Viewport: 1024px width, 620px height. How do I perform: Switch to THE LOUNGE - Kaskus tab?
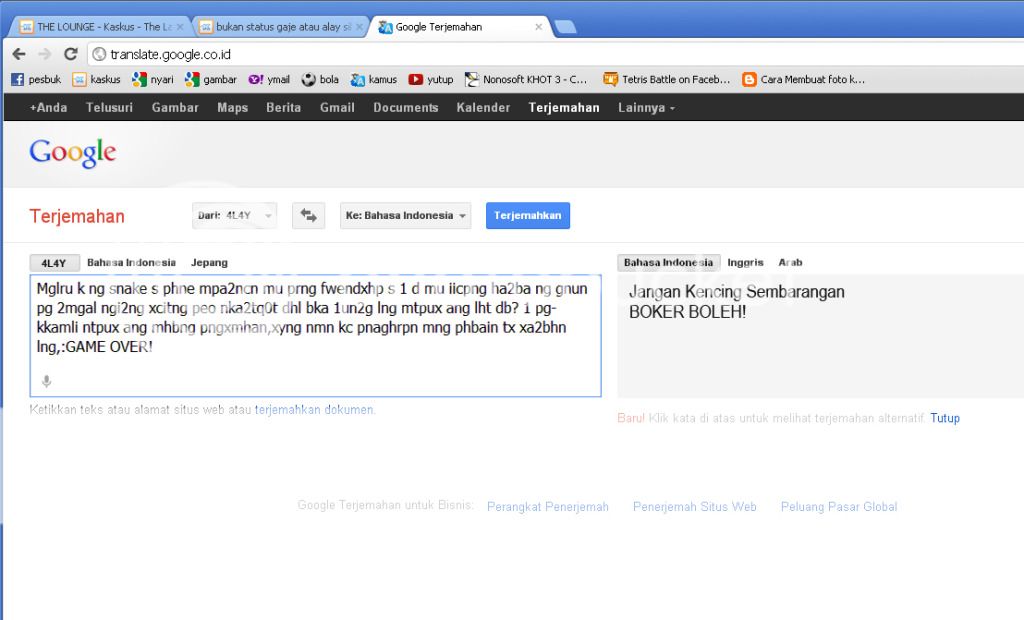click(x=101, y=27)
